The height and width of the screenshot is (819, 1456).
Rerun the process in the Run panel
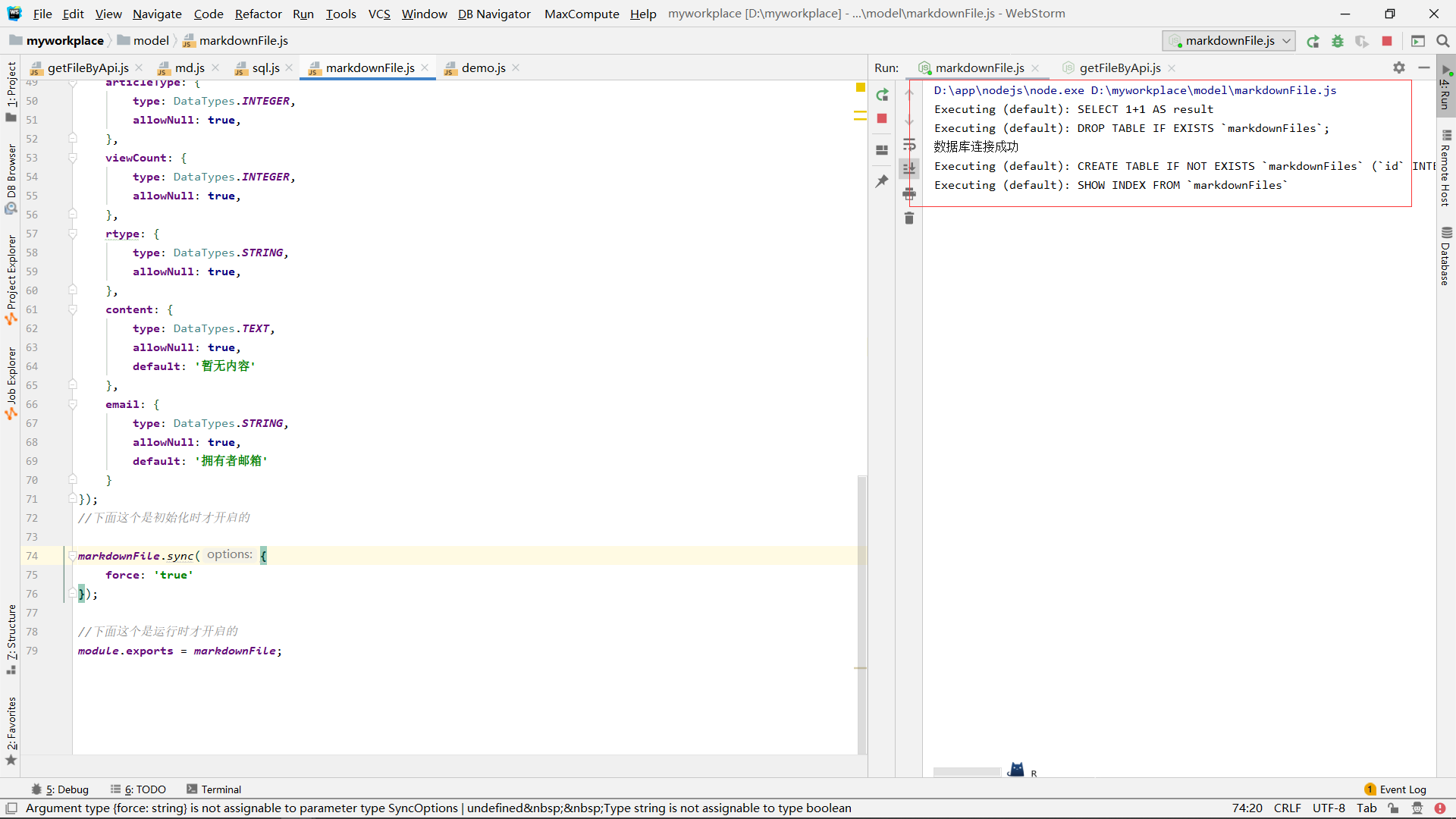point(882,95)
